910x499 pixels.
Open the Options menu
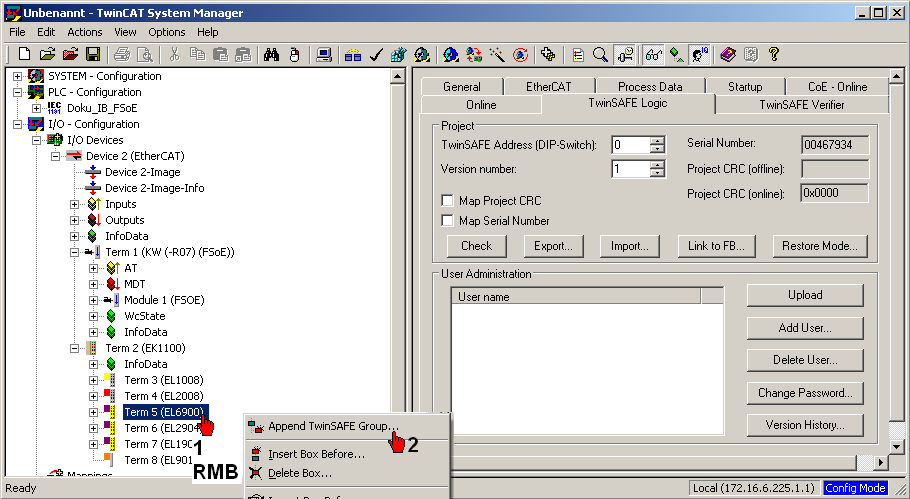click(x=167, y=32)
